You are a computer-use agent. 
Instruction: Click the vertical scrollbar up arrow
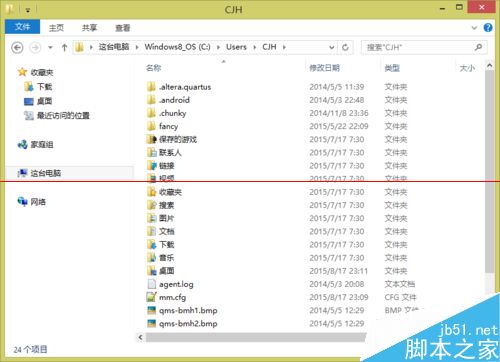(489, 66)
